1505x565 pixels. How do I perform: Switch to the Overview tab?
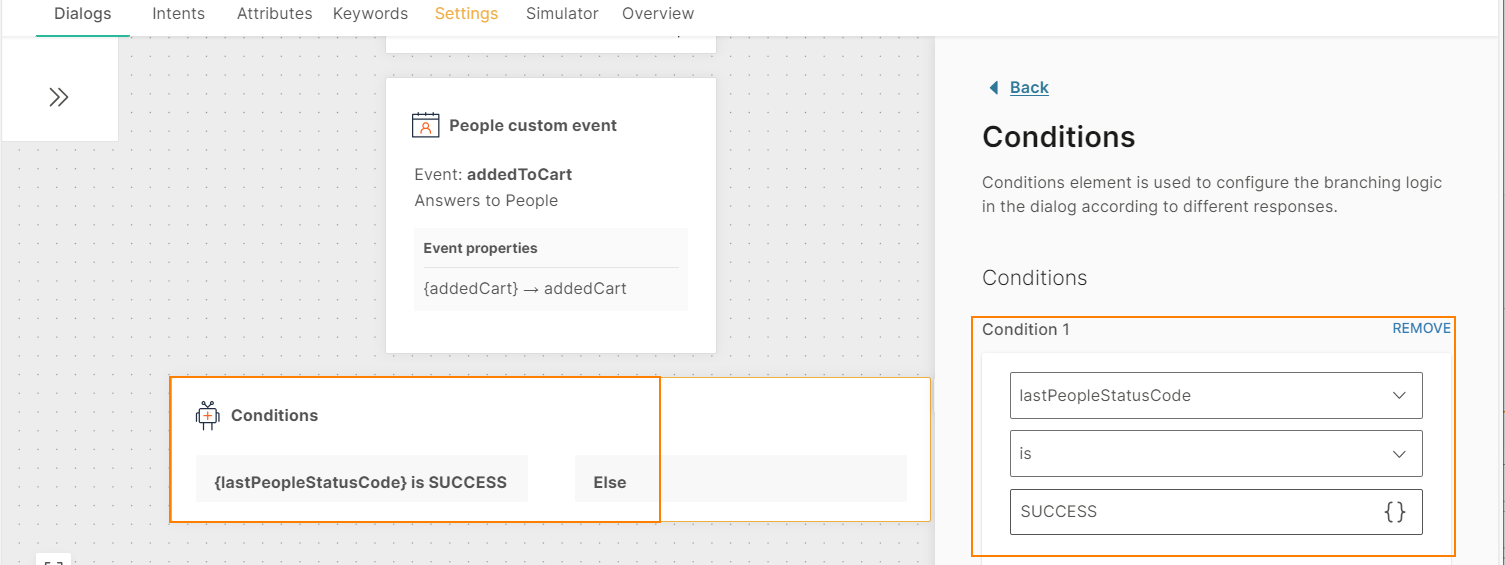[658, 14]
